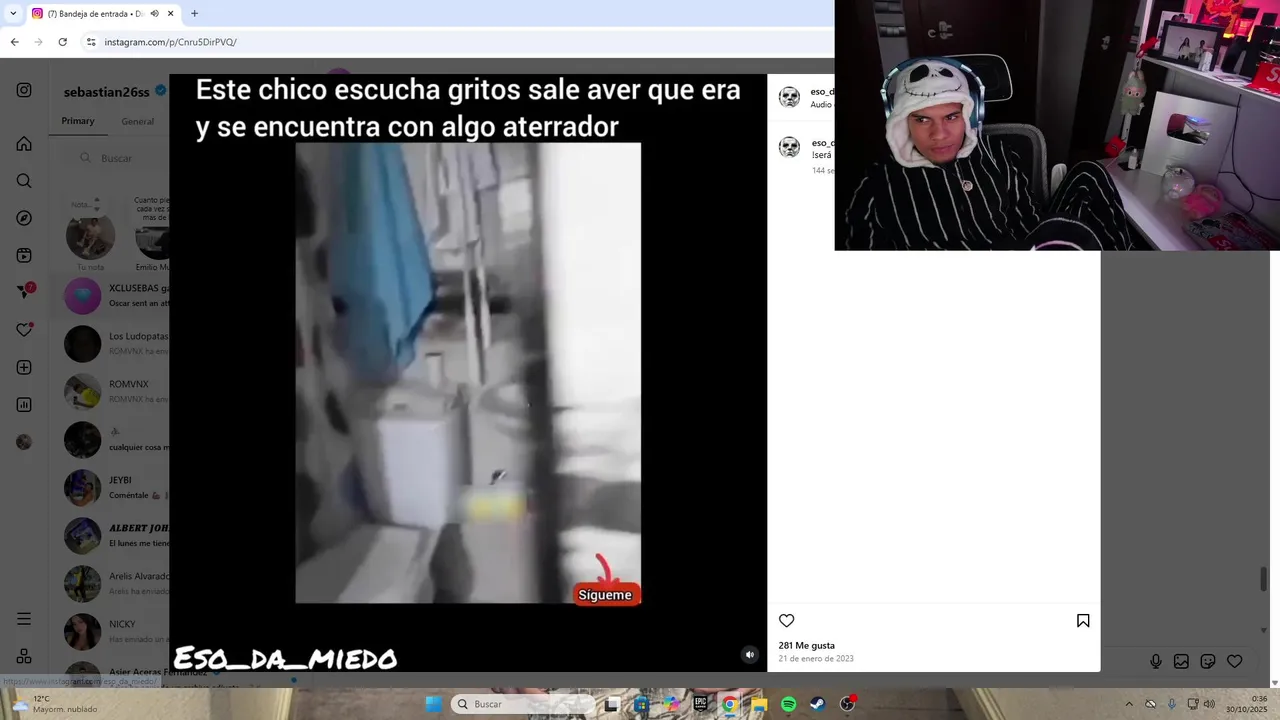
Task: Click the sebastian26ss account name
Action: tap(106, 92)
